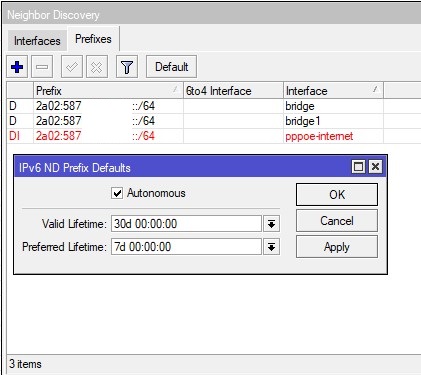Click the Default toolbar button
The width and height of the screenshot is (421, 375).
pyautogui.click(x=171, y=67)
